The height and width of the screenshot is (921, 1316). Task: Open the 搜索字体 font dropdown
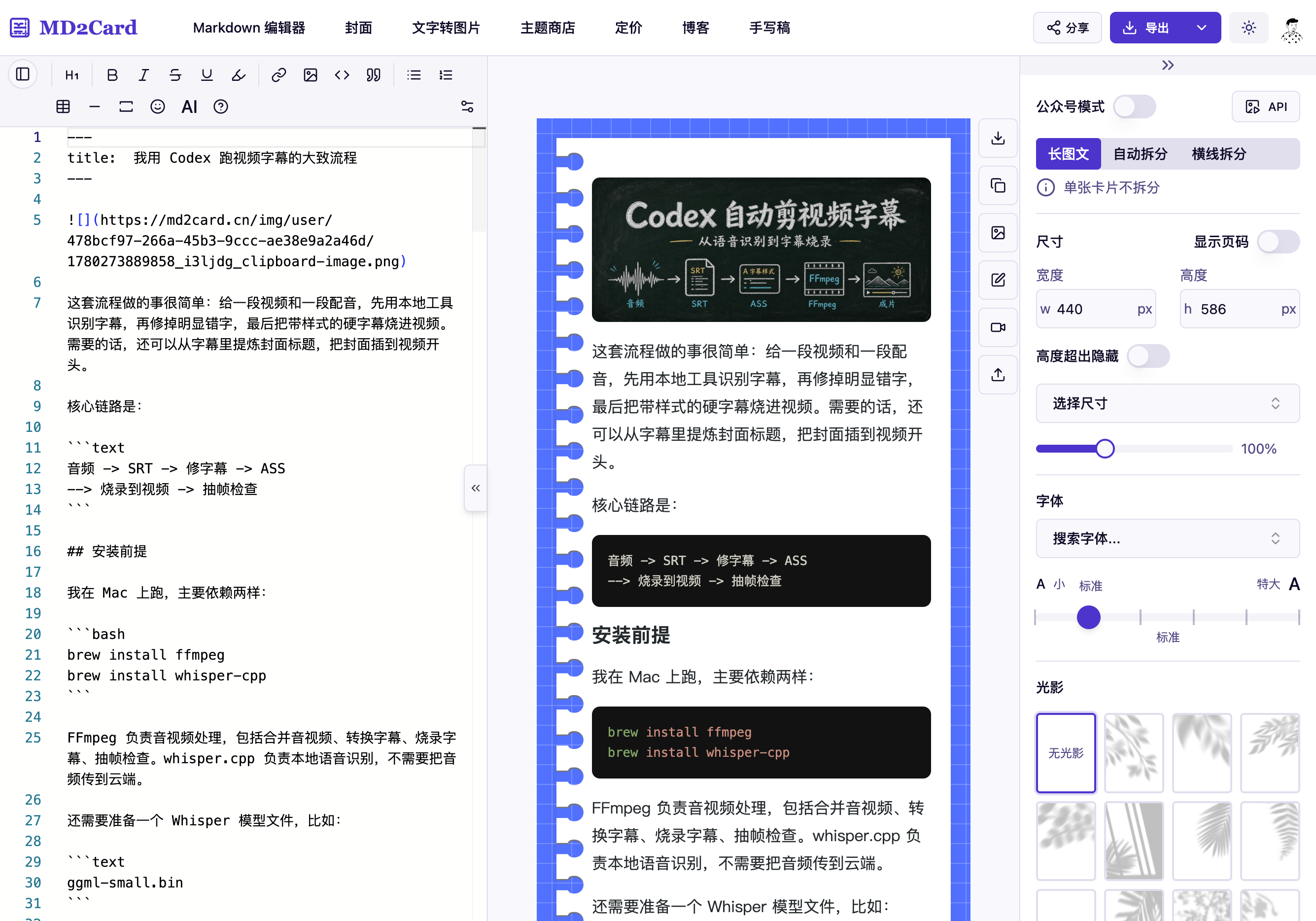point(1168,538)
